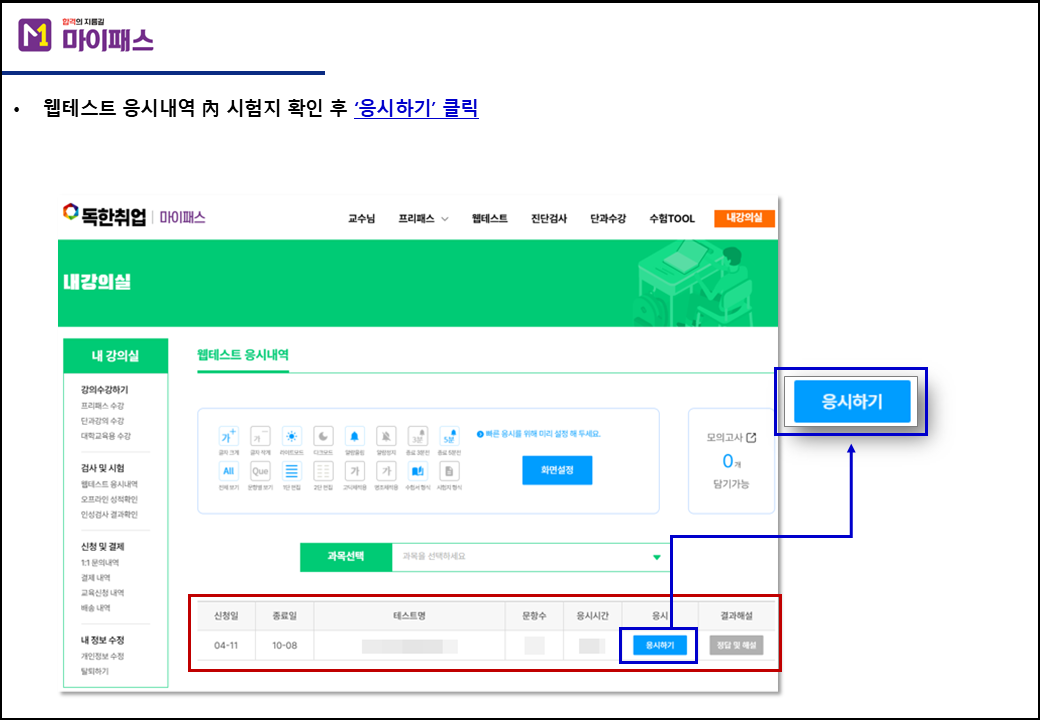Expand the 프리패스 menu in the navigation
This screenshot has width=1040, height=720.
(423, 218)
